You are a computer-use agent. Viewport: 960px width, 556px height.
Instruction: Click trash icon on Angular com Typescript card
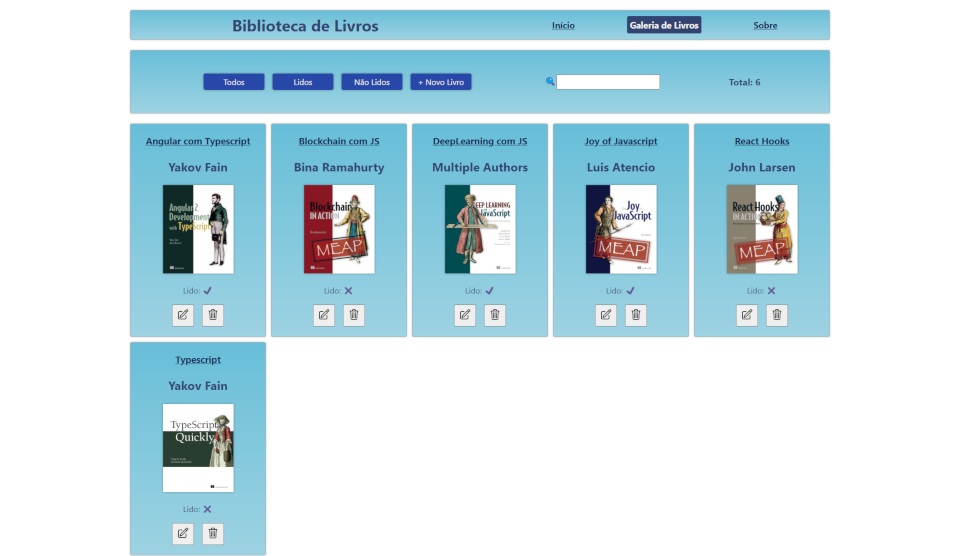point(213,315)
